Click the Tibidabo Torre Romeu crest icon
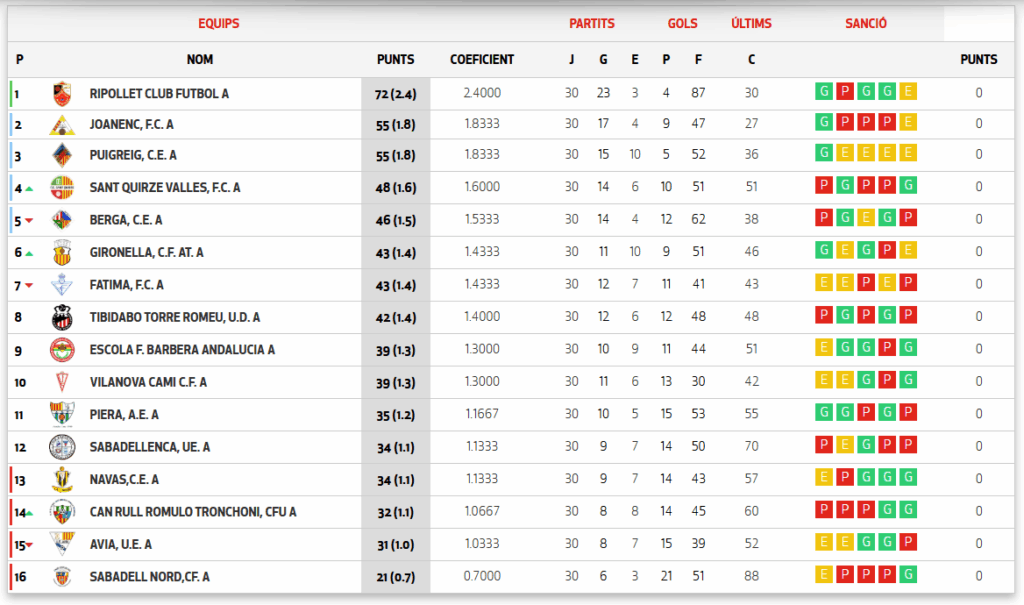The height and width of the screenshot is (605, 1024). click(x=62, y=318)
